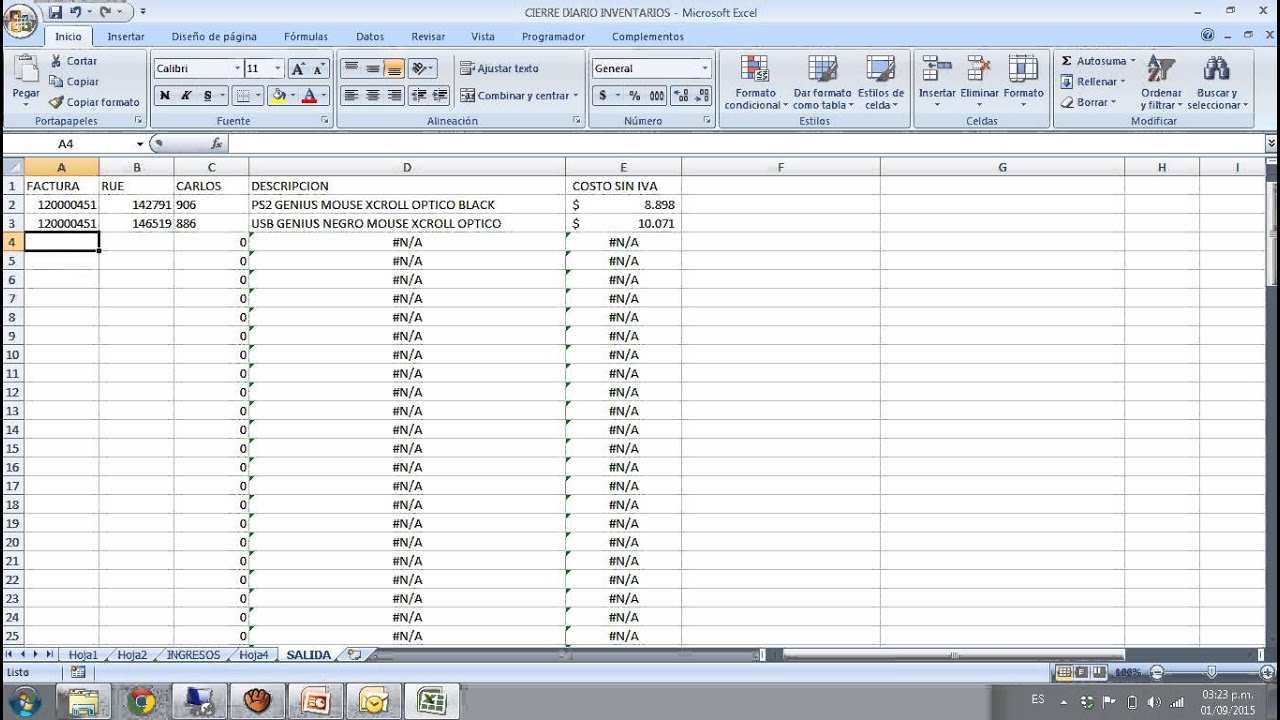Toggle right text alignment

(x=395, y=96)
